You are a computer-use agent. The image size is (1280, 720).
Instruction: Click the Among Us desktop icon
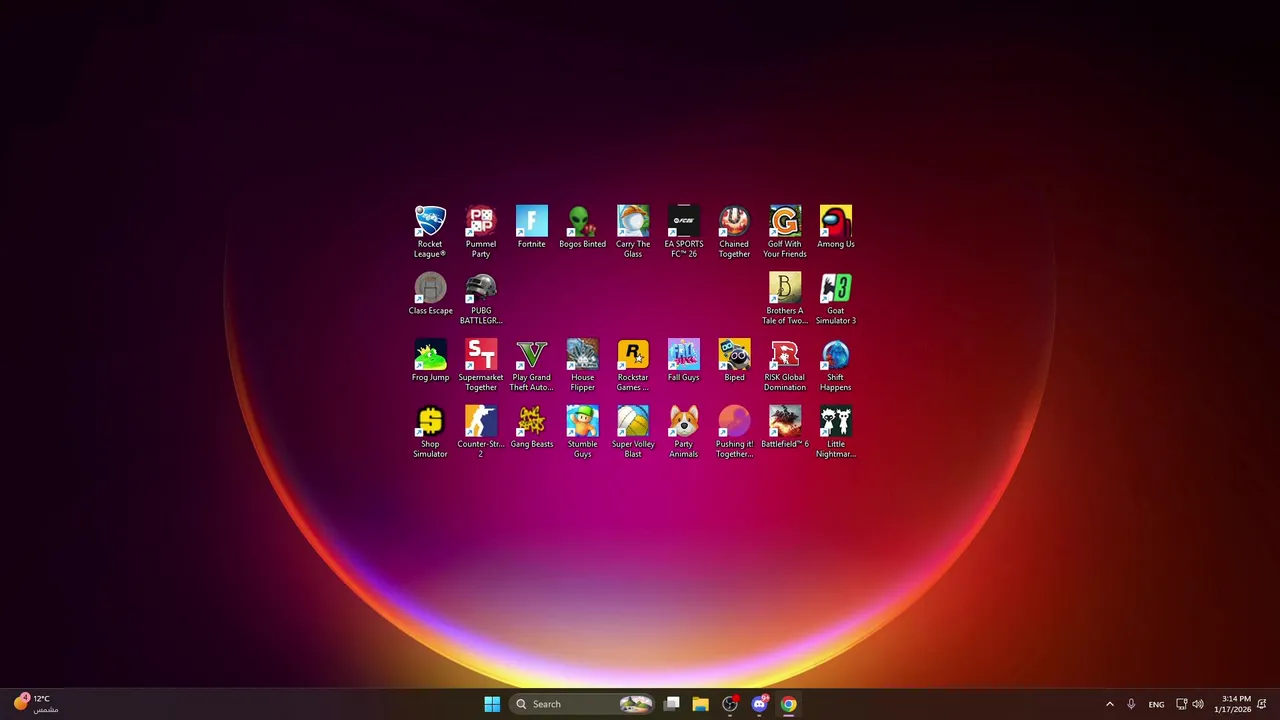pyautogui.click(x=836, y=227)
